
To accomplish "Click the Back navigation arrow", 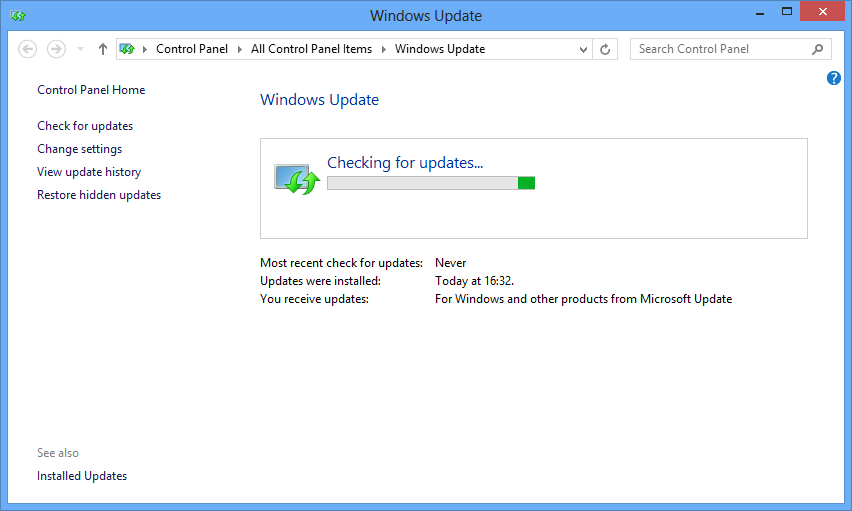I will click(28, 49).
